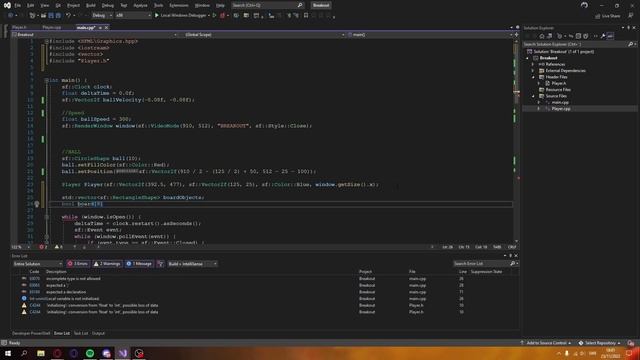The width and height of the screenshot is (640, 360).
Task: Switch to the Player.cpp editor tab
Action: click(x=52, y=27)
